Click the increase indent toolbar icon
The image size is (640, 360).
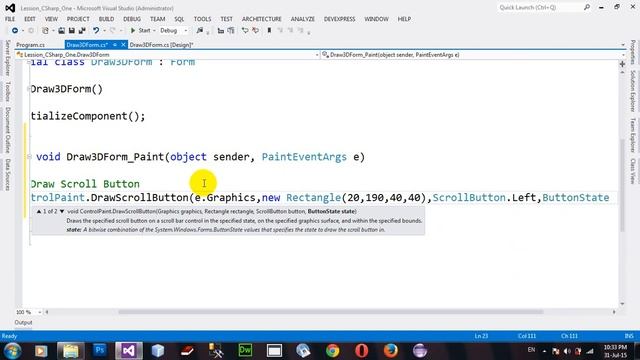(x=231, y=31)
